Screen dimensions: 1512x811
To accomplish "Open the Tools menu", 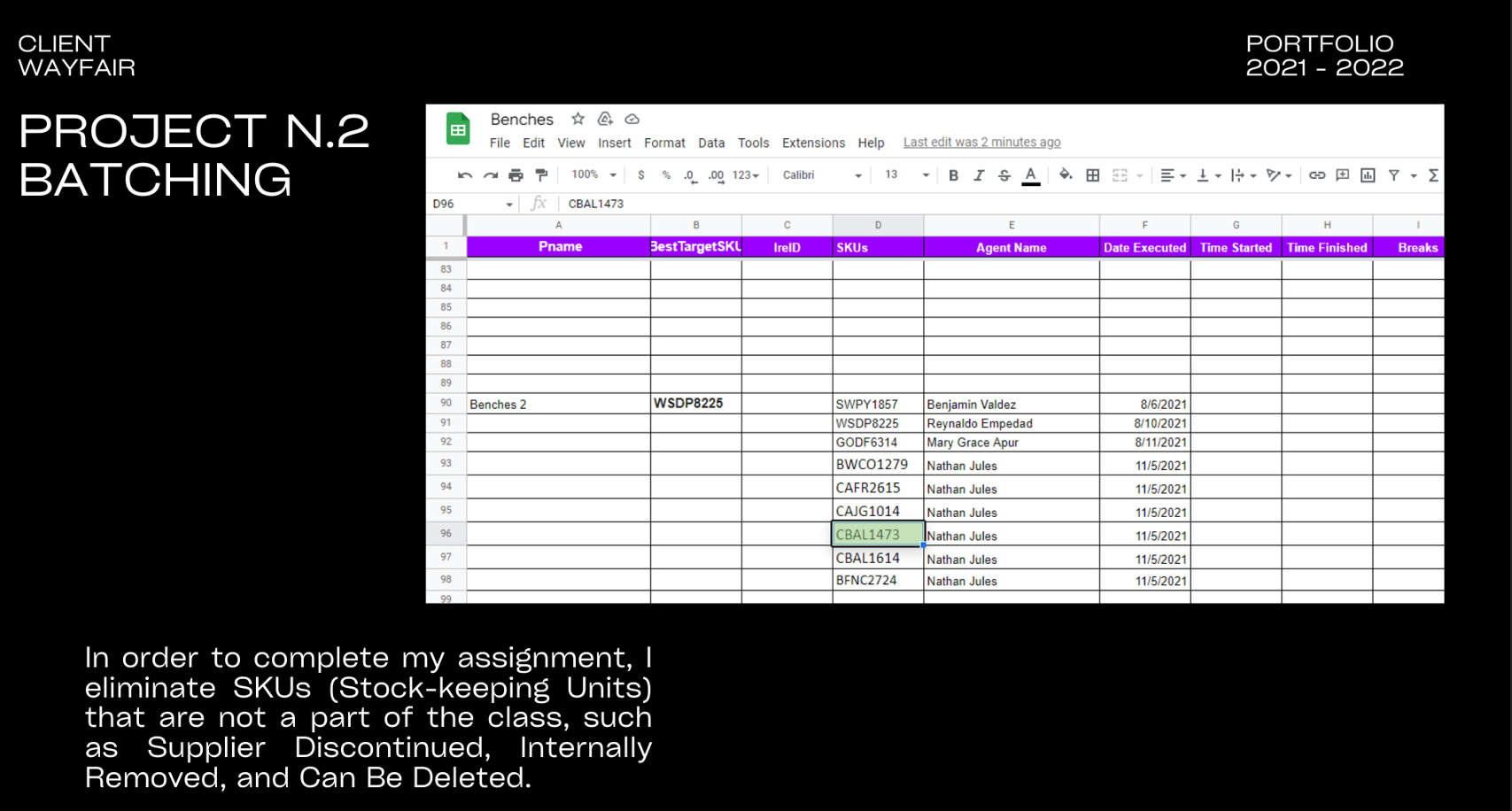I will [753, 143].
